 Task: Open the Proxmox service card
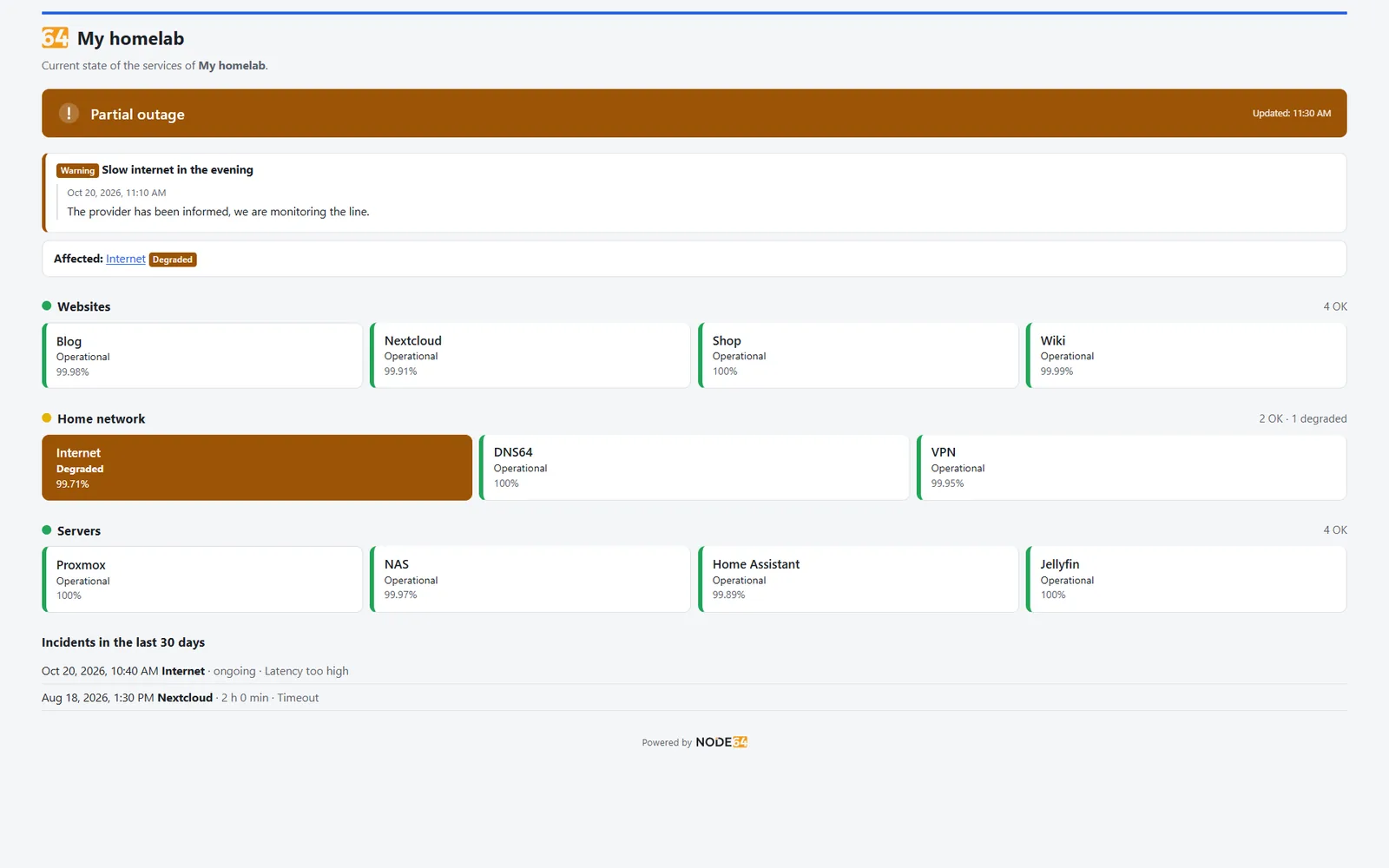pos(202,579)
